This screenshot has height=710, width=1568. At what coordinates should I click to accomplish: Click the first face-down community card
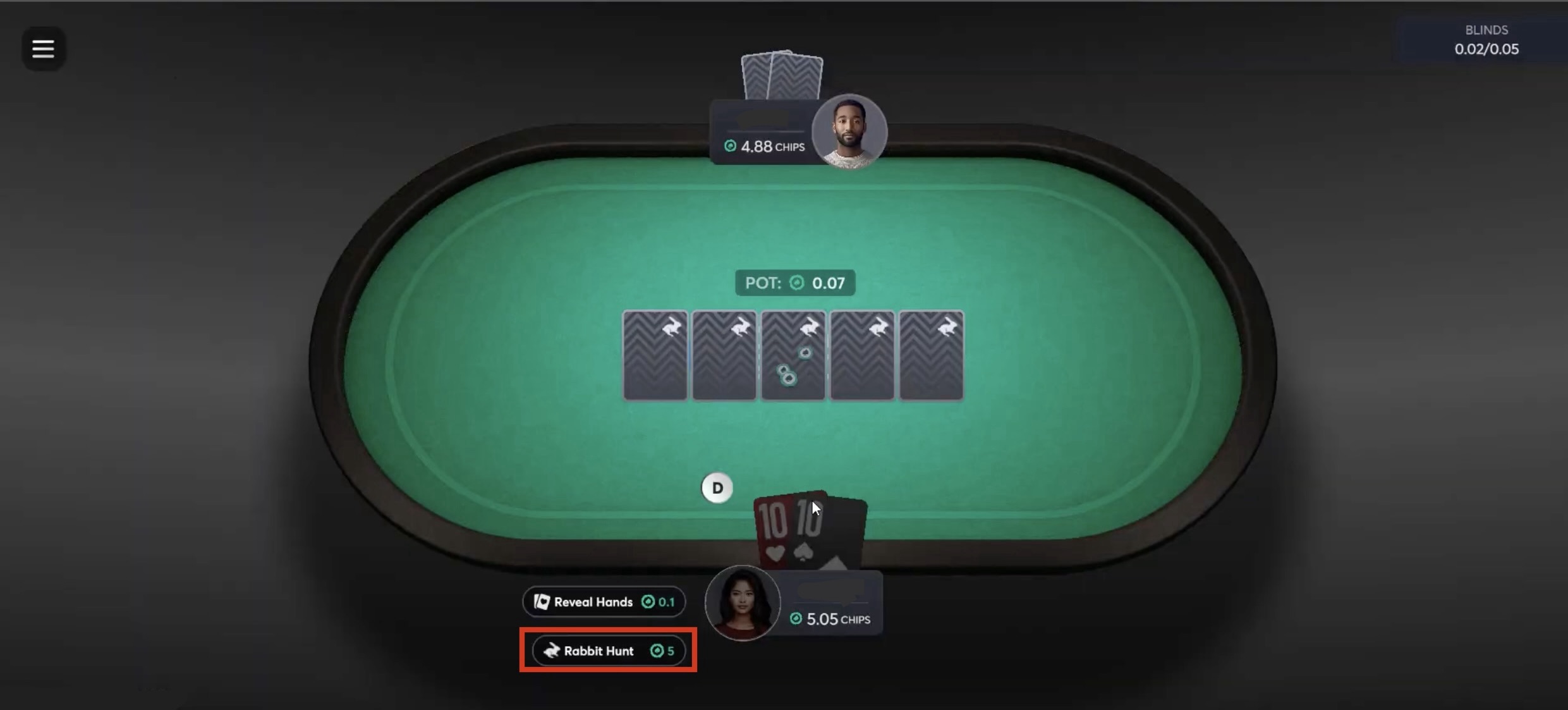(655, 355)
